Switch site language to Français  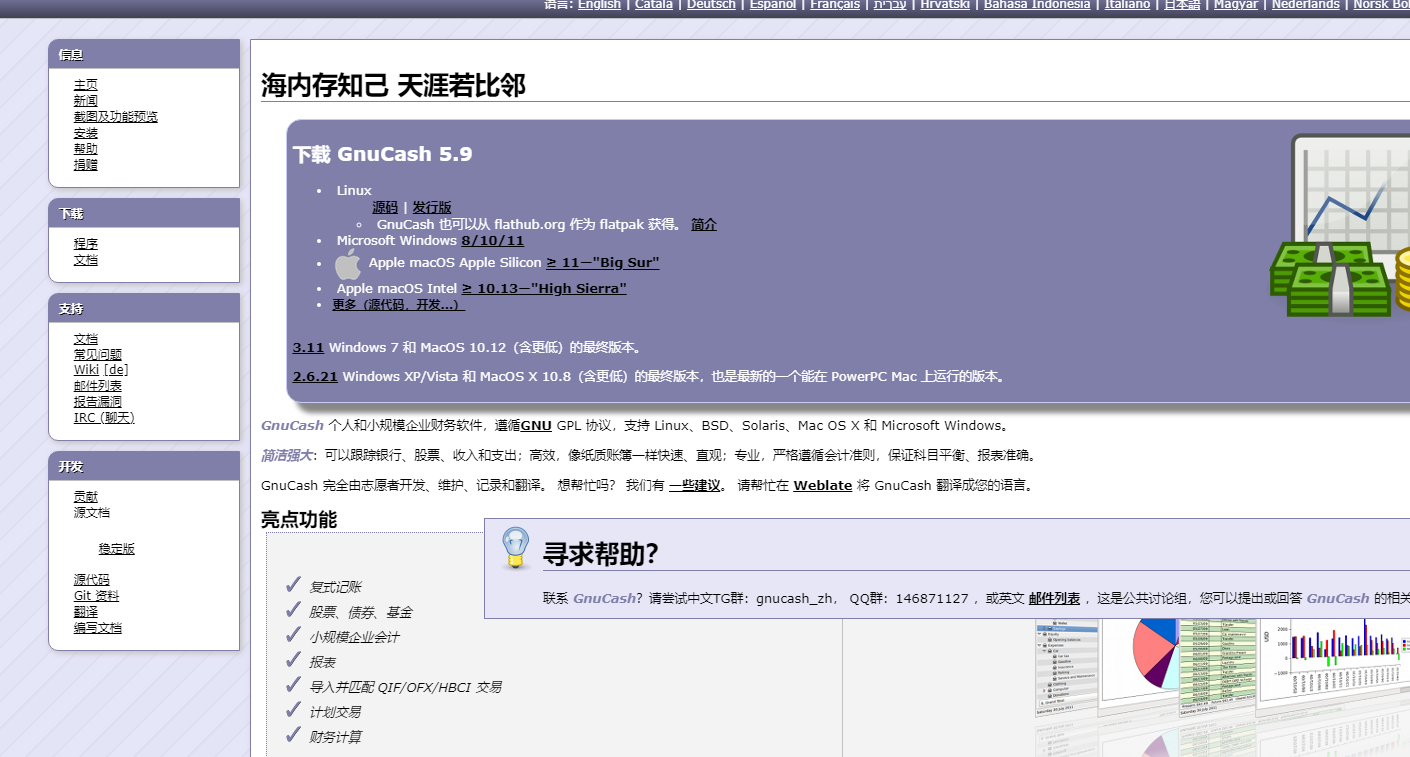tap(835, 5)
